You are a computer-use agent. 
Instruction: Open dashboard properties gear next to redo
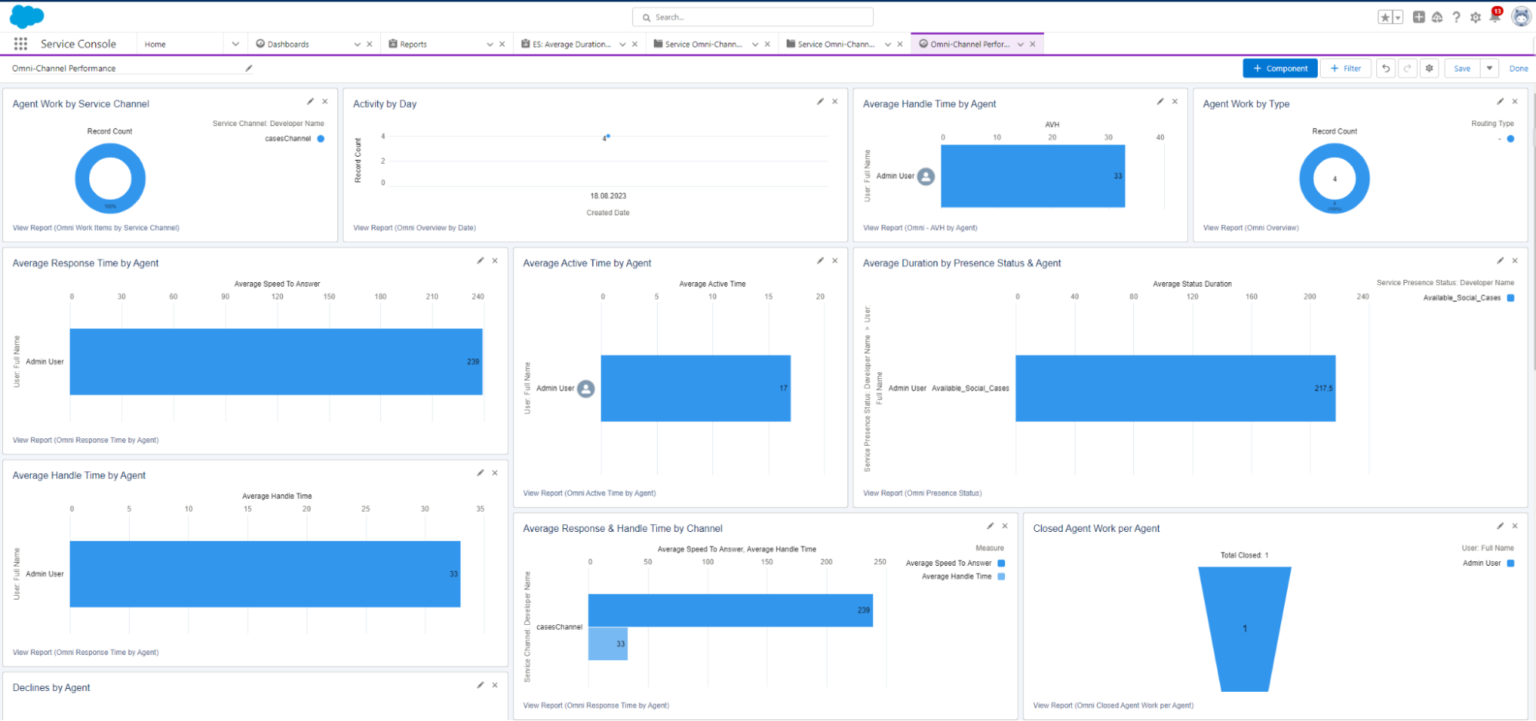[x=1428, y=67]
